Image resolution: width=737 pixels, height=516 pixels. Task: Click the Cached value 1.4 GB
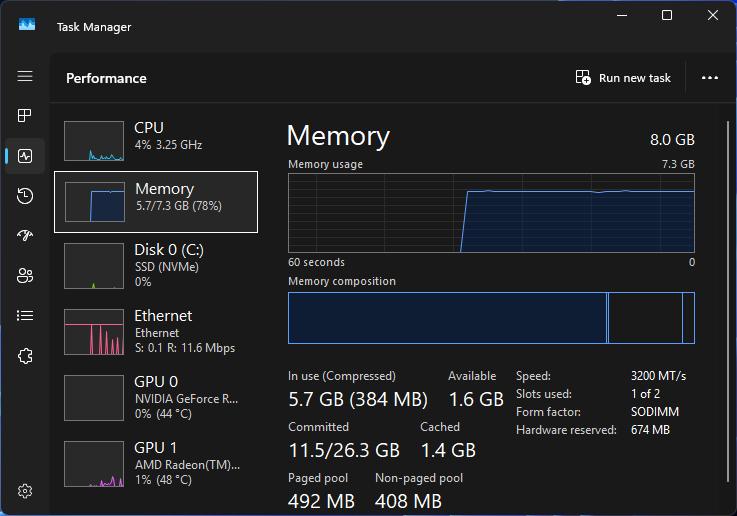pyautogui.click(x=448, y=450)
